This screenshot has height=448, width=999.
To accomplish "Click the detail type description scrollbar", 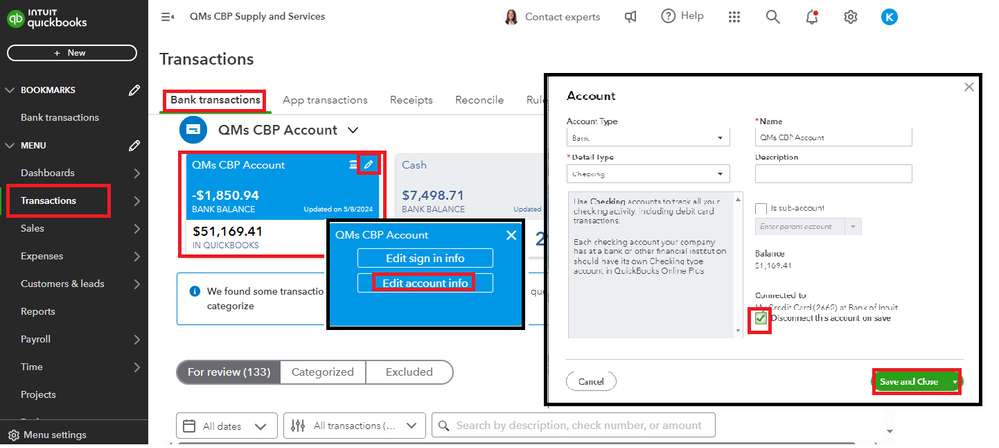I will click(x=738, y=264).
